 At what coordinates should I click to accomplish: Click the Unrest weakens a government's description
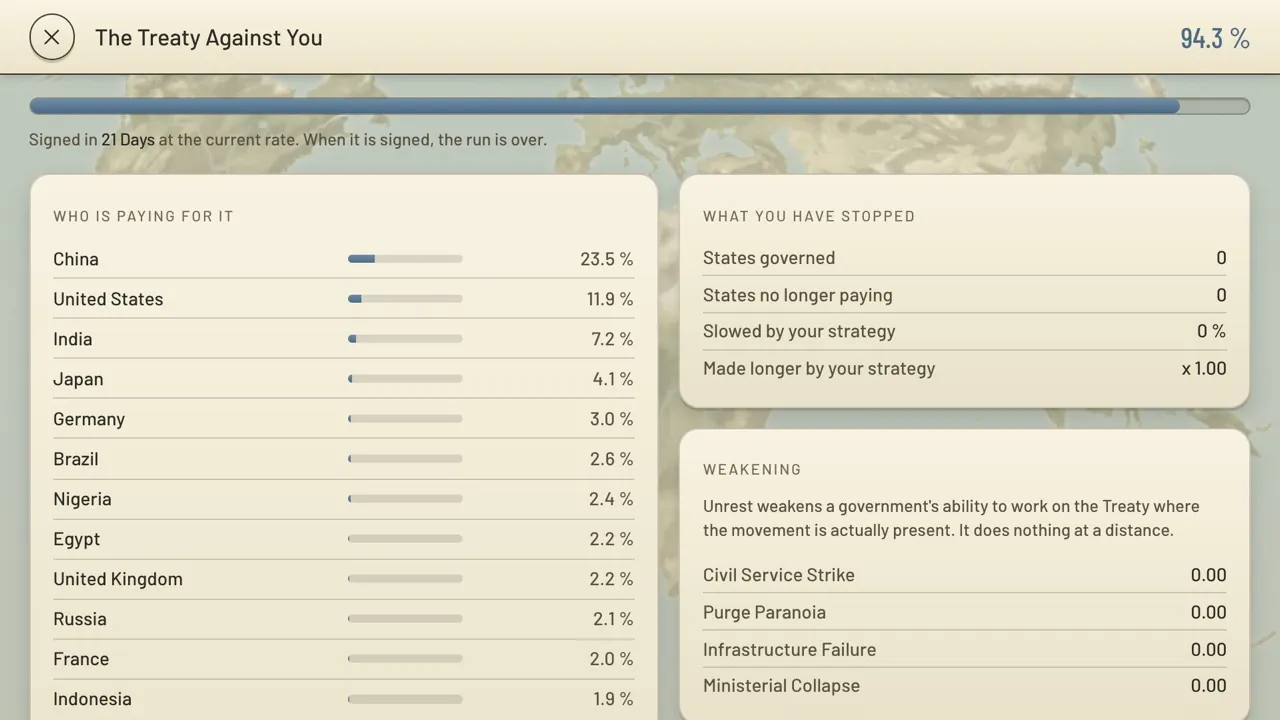(951, 518)
